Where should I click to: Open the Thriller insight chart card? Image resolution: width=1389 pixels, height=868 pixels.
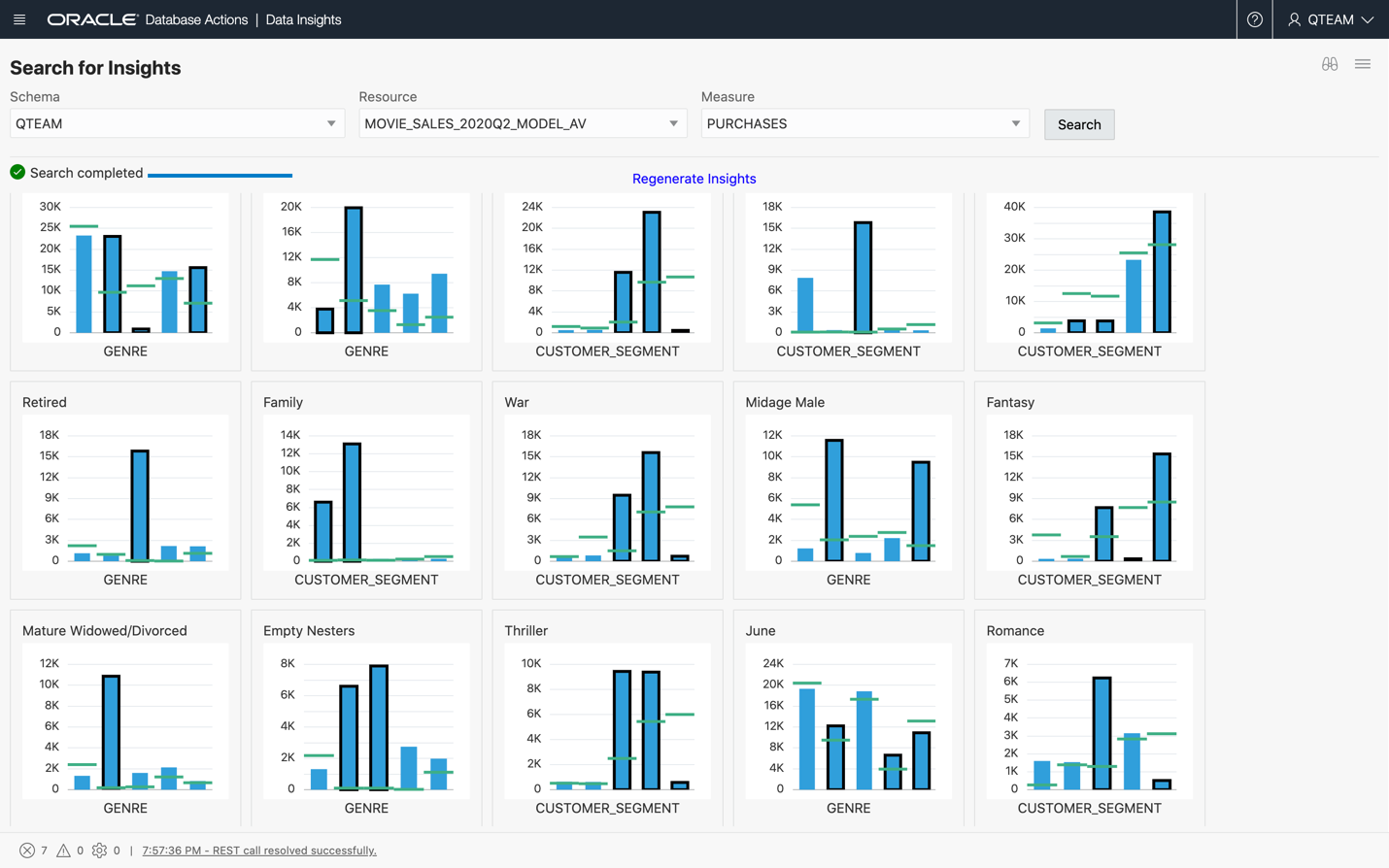tap(607, 718)
